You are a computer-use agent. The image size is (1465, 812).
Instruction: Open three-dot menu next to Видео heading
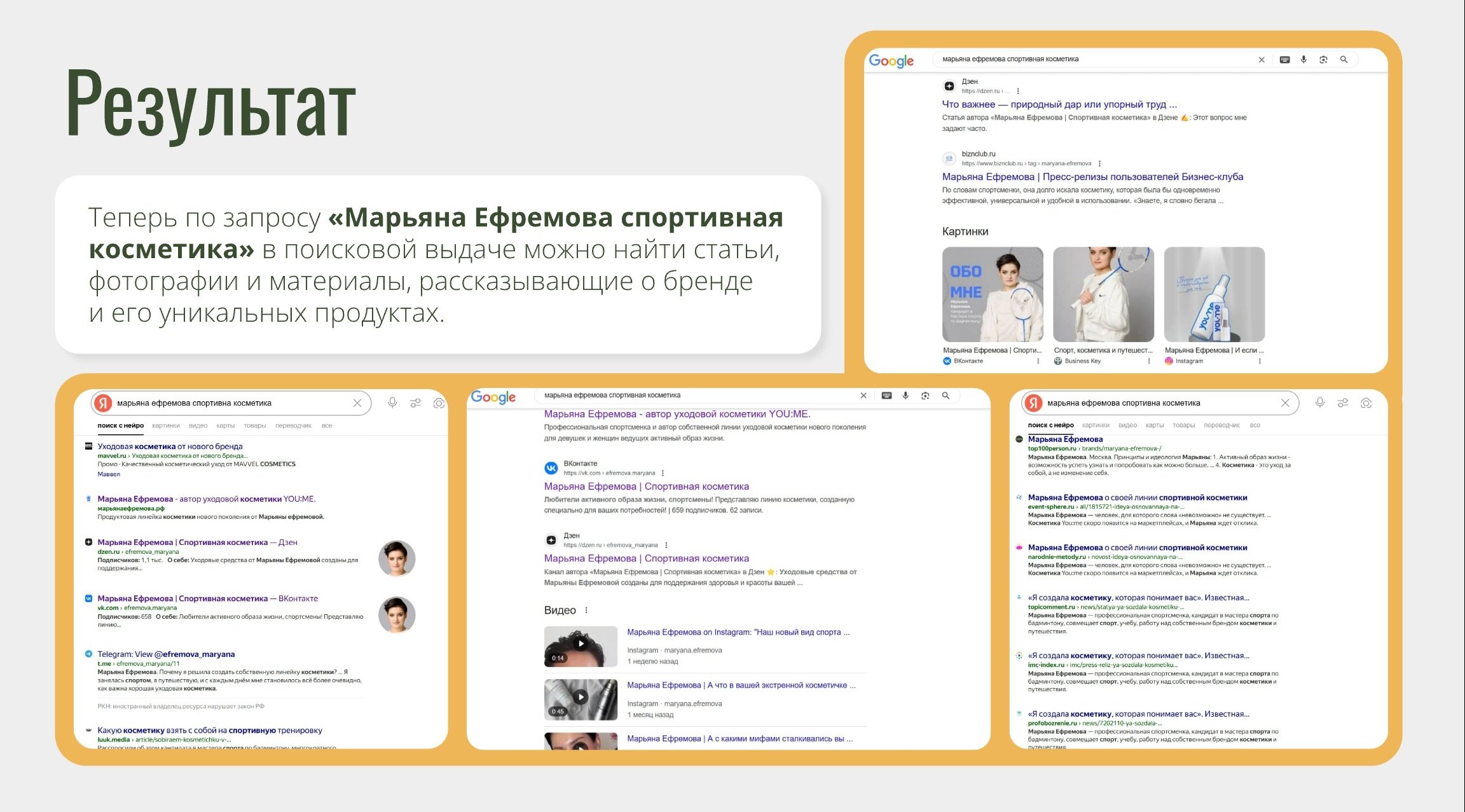pos(586,610)
